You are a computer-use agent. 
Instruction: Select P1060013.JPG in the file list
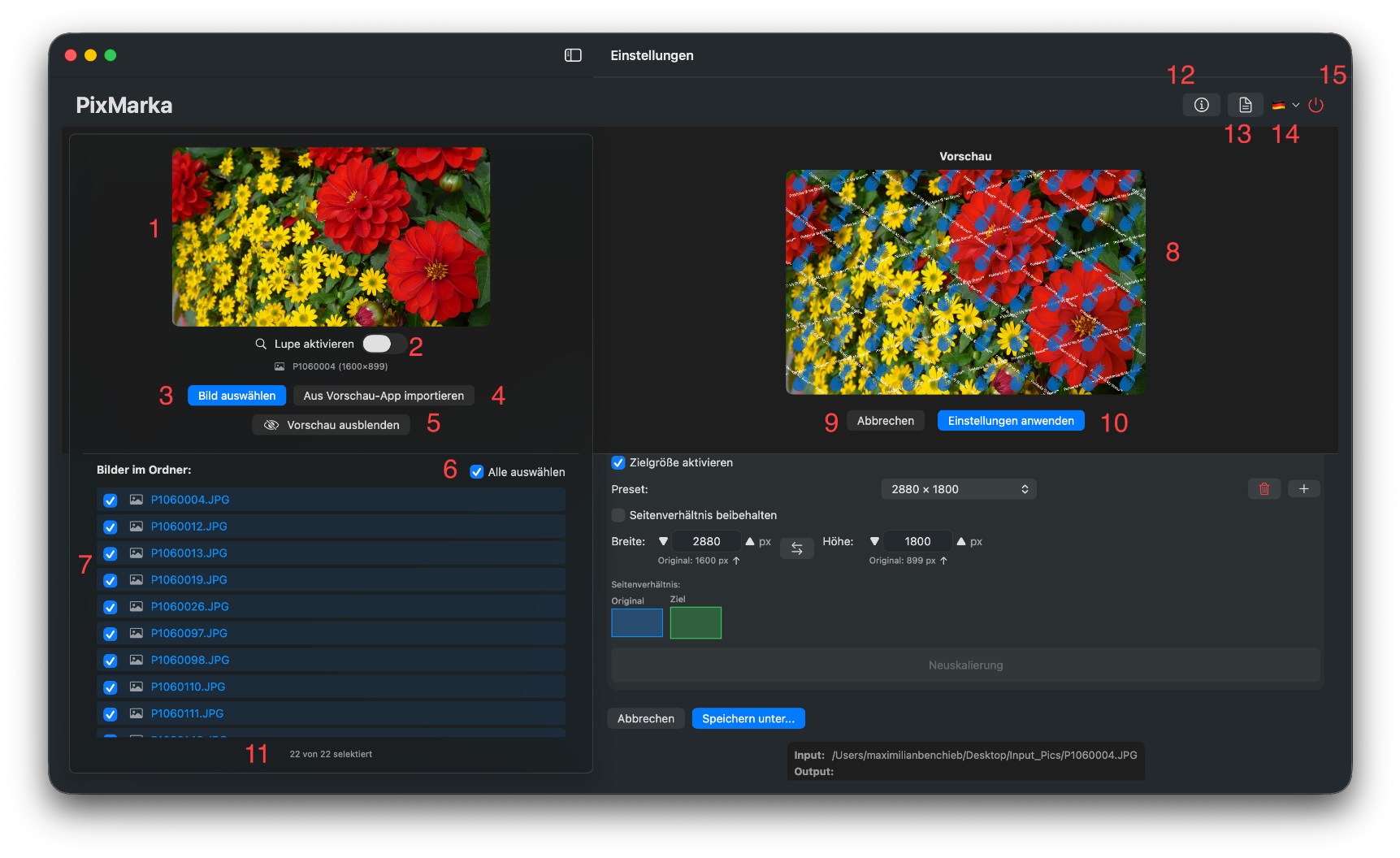[189, 553]
